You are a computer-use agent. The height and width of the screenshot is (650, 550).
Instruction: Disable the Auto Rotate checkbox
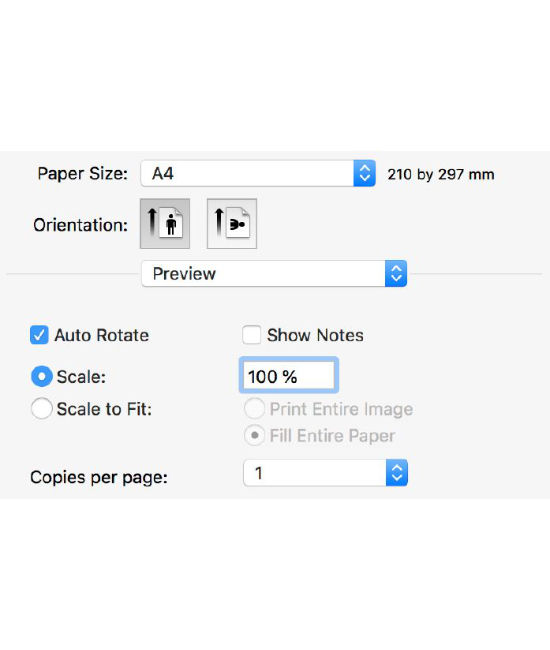click(x=39, y=335)
